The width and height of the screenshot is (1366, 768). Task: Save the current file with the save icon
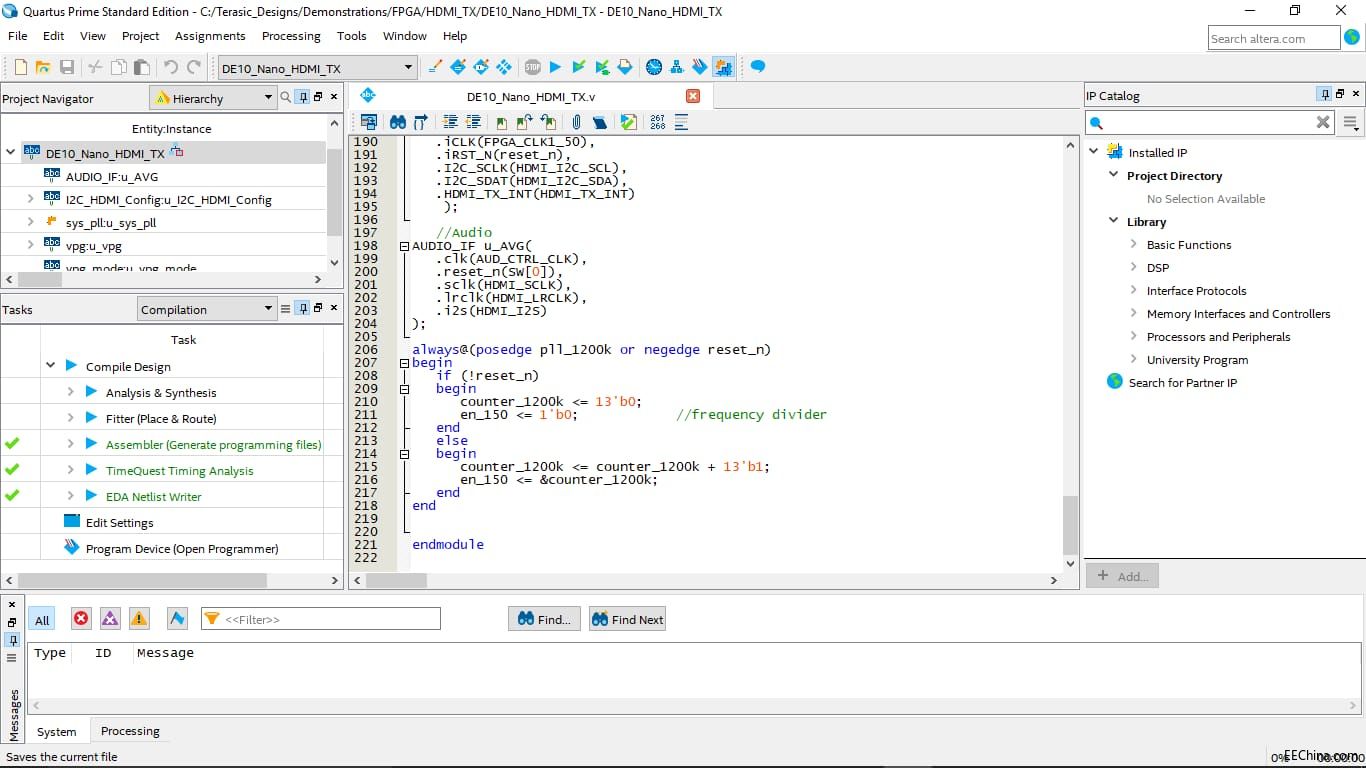67,67
